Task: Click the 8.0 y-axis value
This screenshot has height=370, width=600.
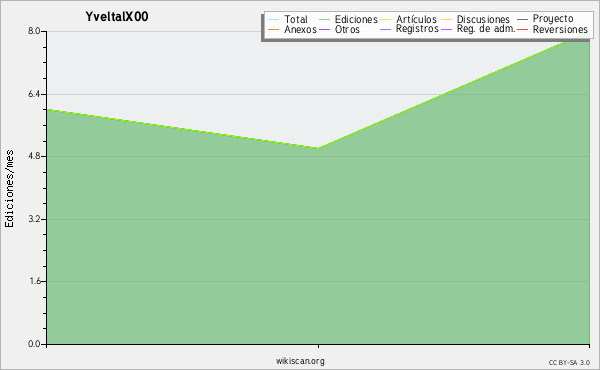Action: click(34, 31)
